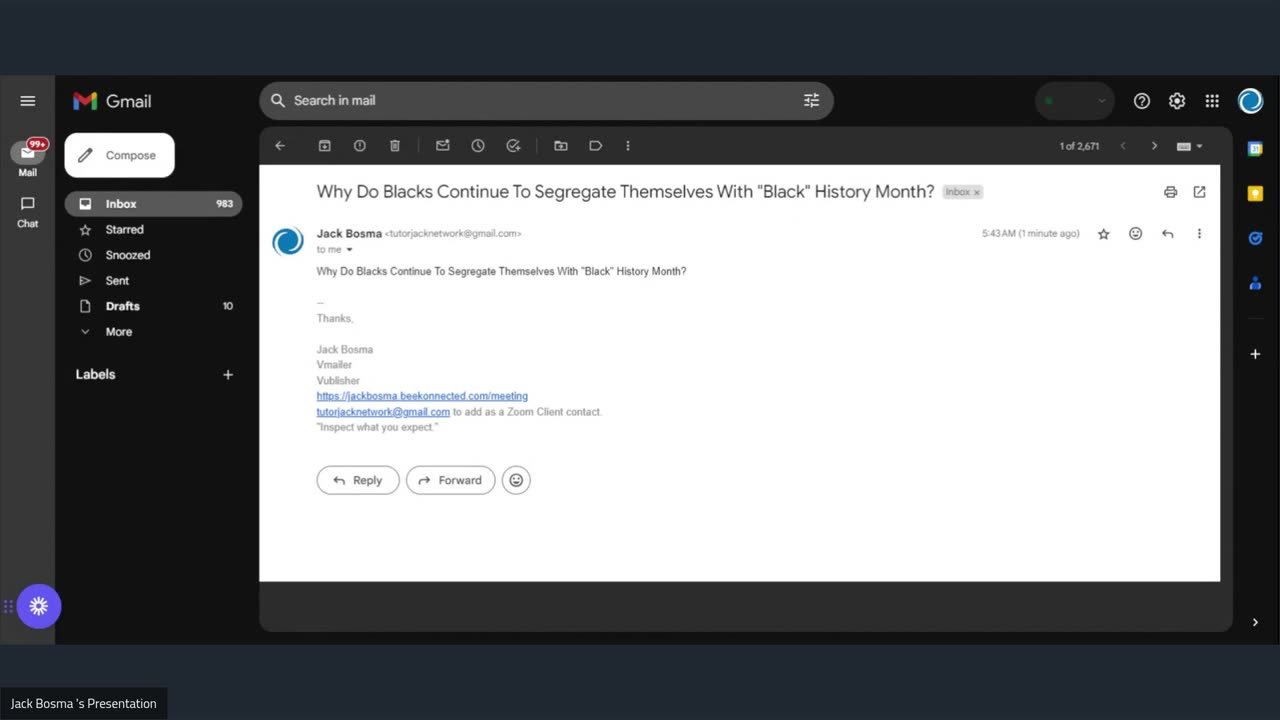Open Google Tasks side panel
The image size is (1280, 720).
point(1255,238)
